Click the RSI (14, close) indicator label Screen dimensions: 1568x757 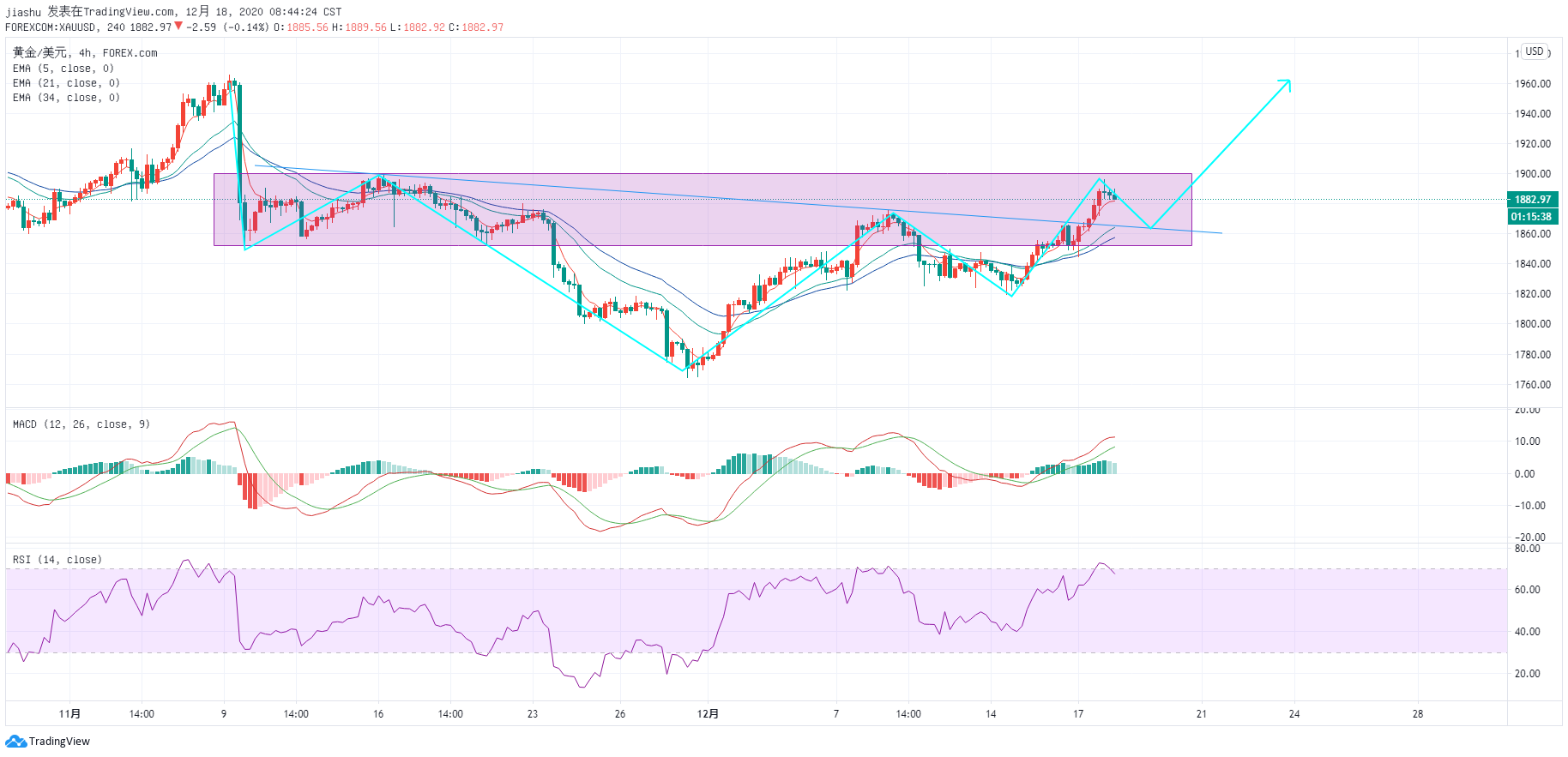click(x=57, y=560)
